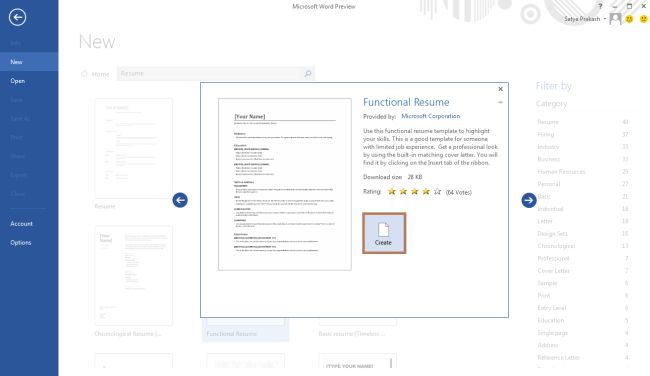
Task: Send a frown feedback icon
Action: pyautogui.click(x=643, y=19)
